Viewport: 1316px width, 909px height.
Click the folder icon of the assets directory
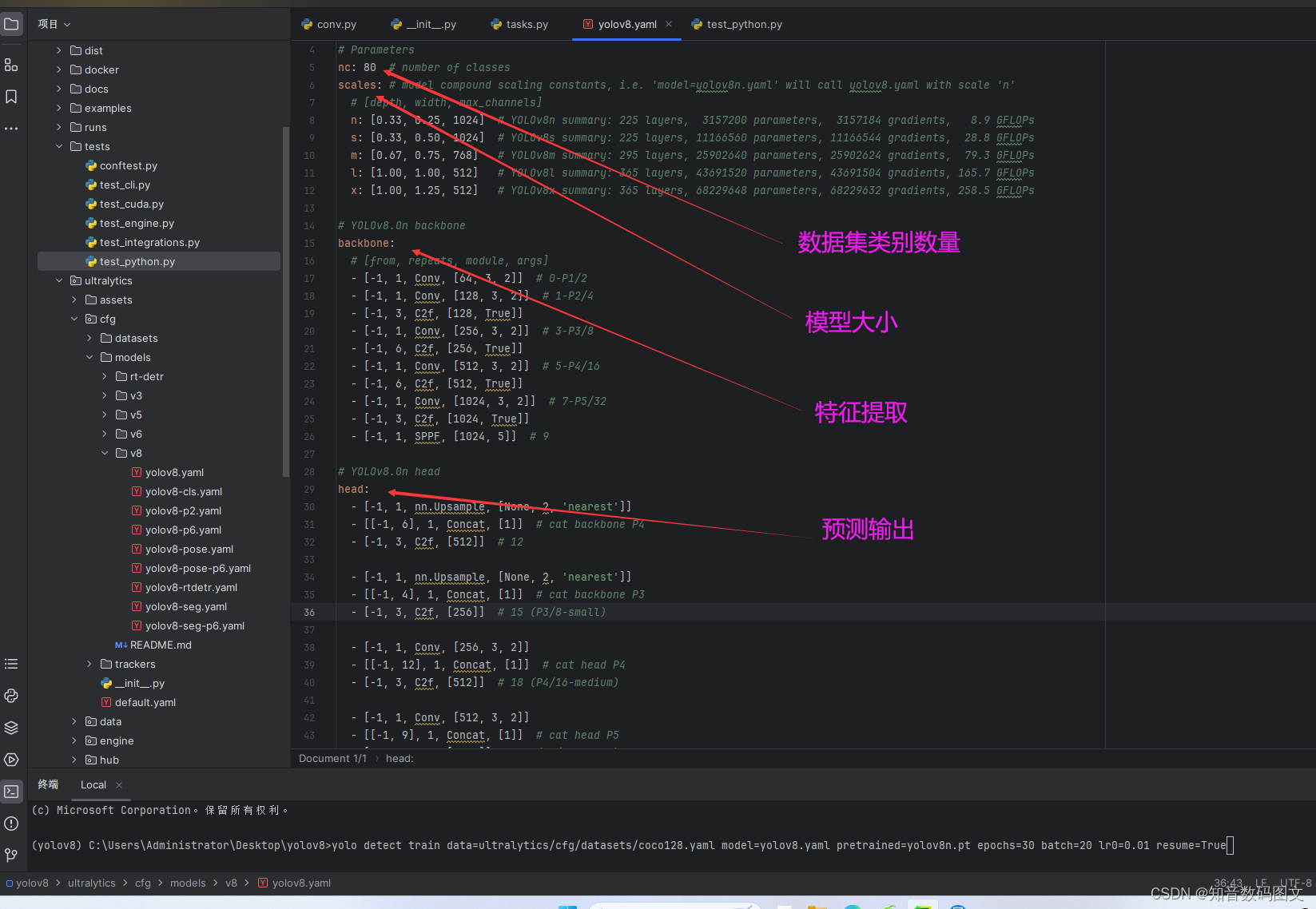(91, 300)
